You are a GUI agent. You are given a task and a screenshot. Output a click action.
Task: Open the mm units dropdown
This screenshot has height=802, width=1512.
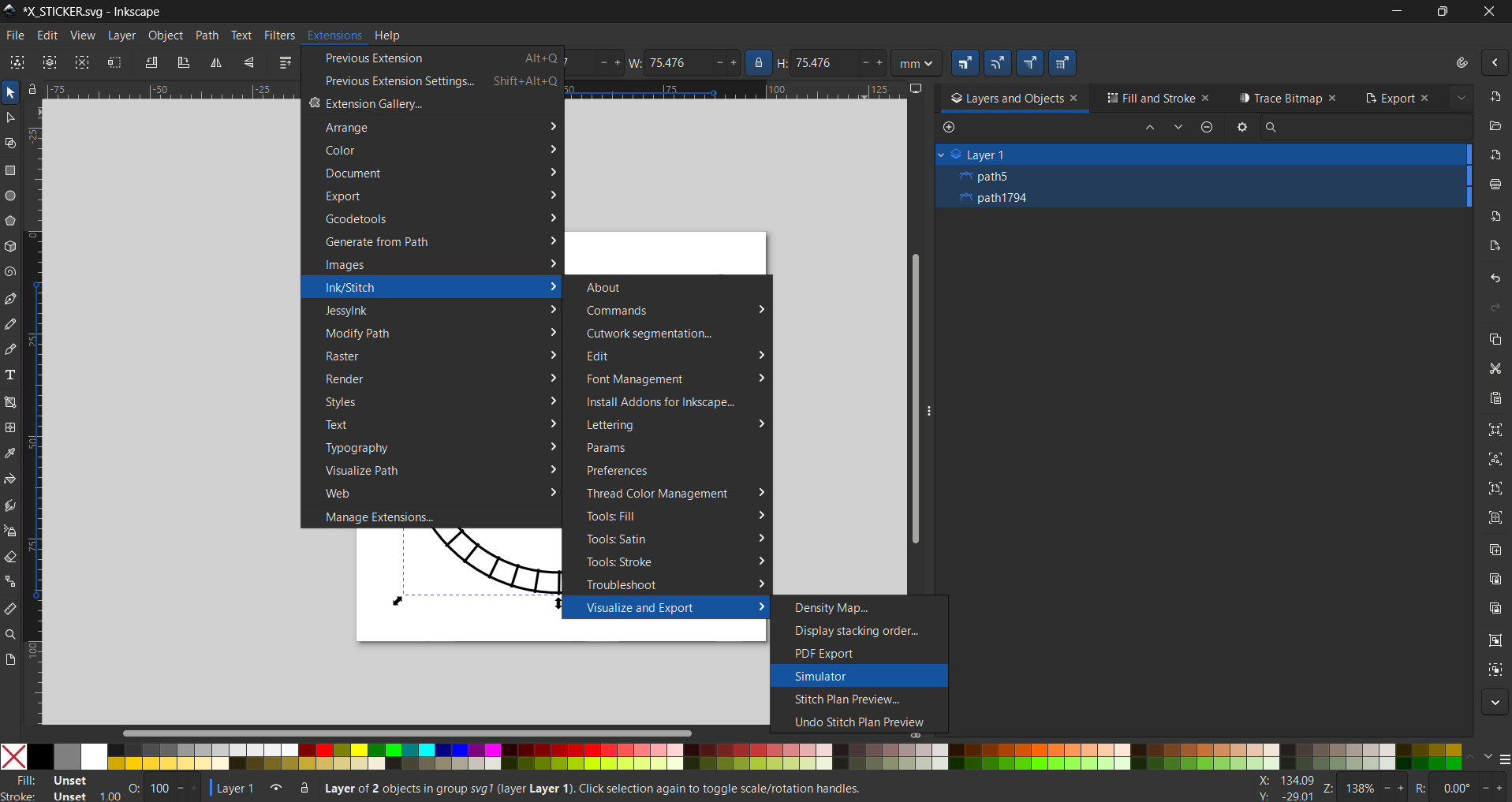click(x=916, y=63)
